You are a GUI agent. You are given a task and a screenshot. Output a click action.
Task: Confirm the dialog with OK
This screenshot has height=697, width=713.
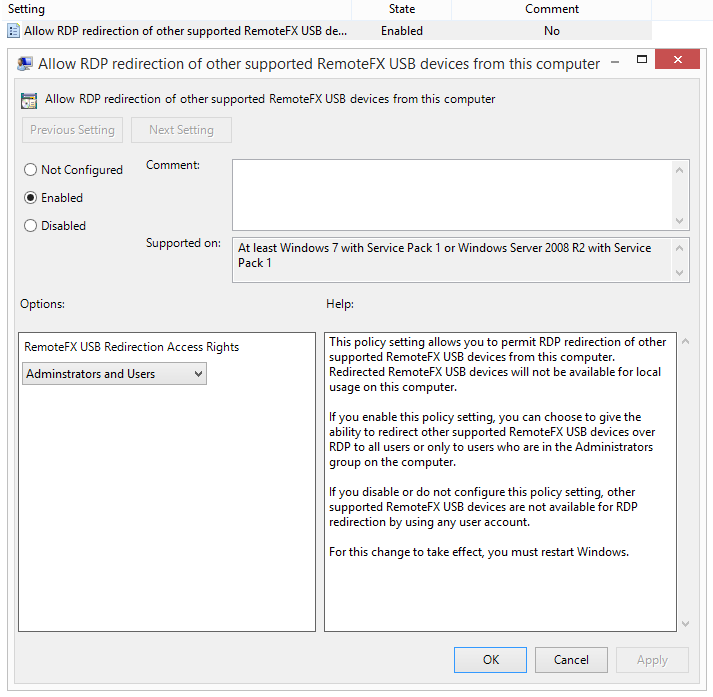pos(490,660)
